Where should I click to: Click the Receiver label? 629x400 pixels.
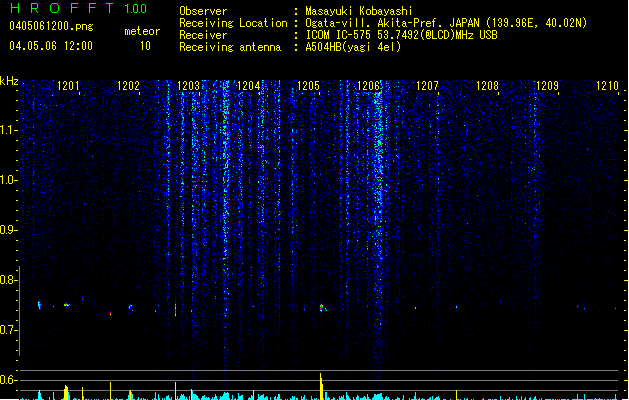pyautogui.click(x=203, y=35)
